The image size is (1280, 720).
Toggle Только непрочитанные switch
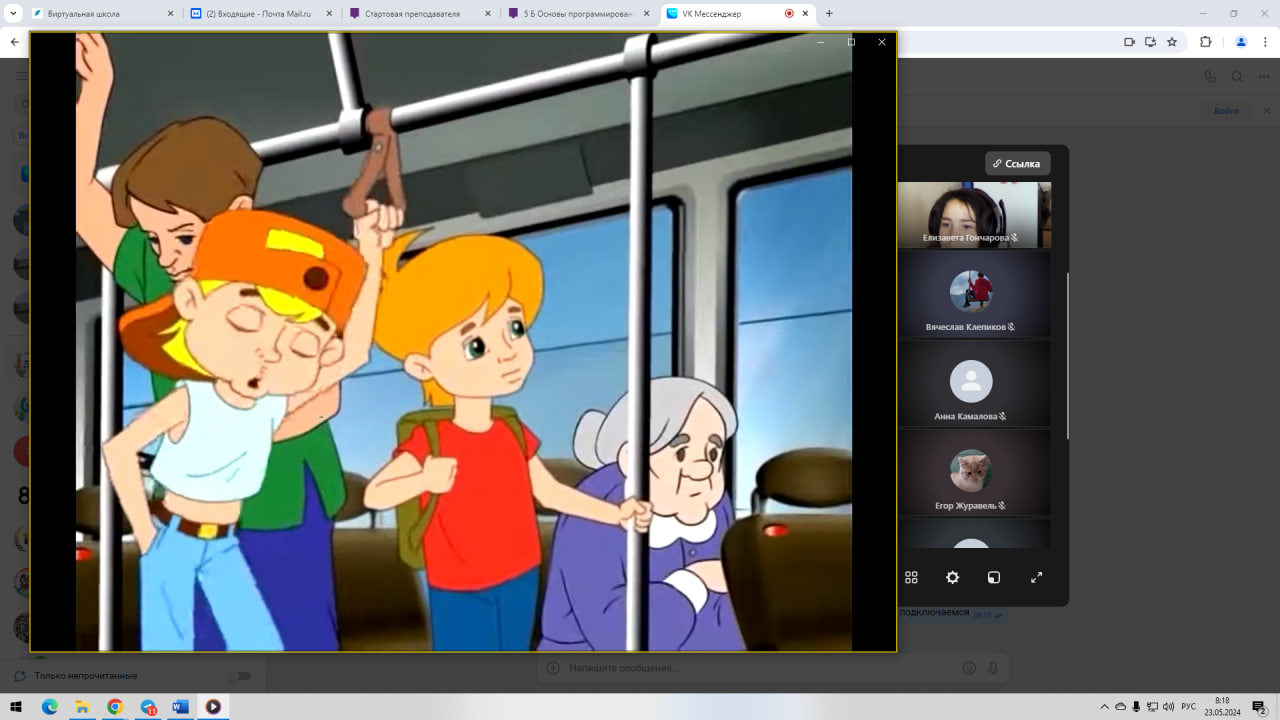[x=238, y=676]
